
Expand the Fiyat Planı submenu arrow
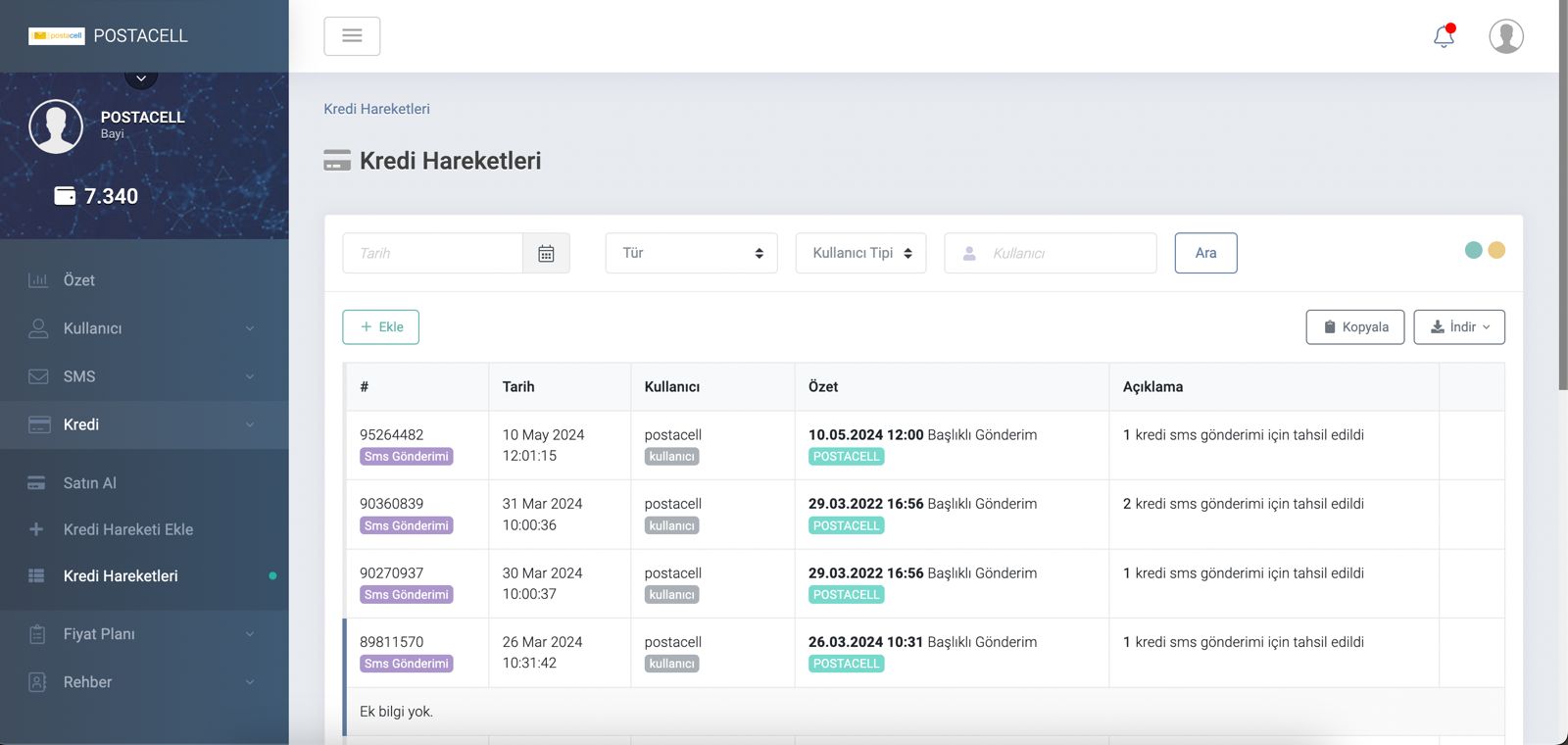250,634
